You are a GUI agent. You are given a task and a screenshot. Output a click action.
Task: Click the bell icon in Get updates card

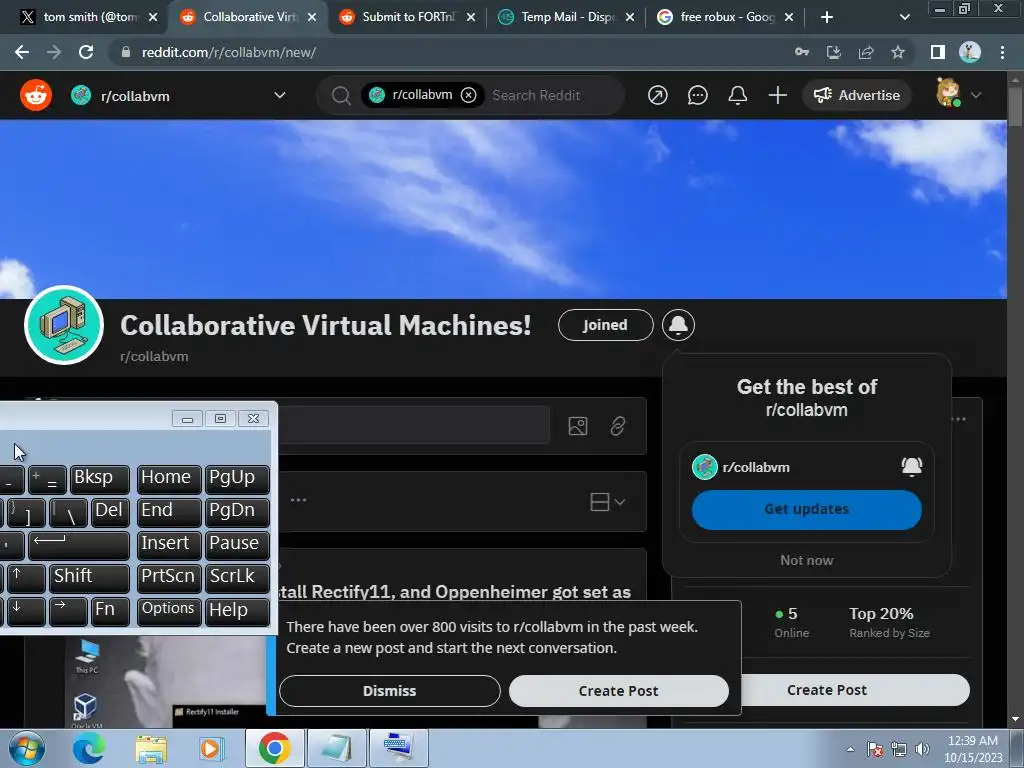[912, 466]
